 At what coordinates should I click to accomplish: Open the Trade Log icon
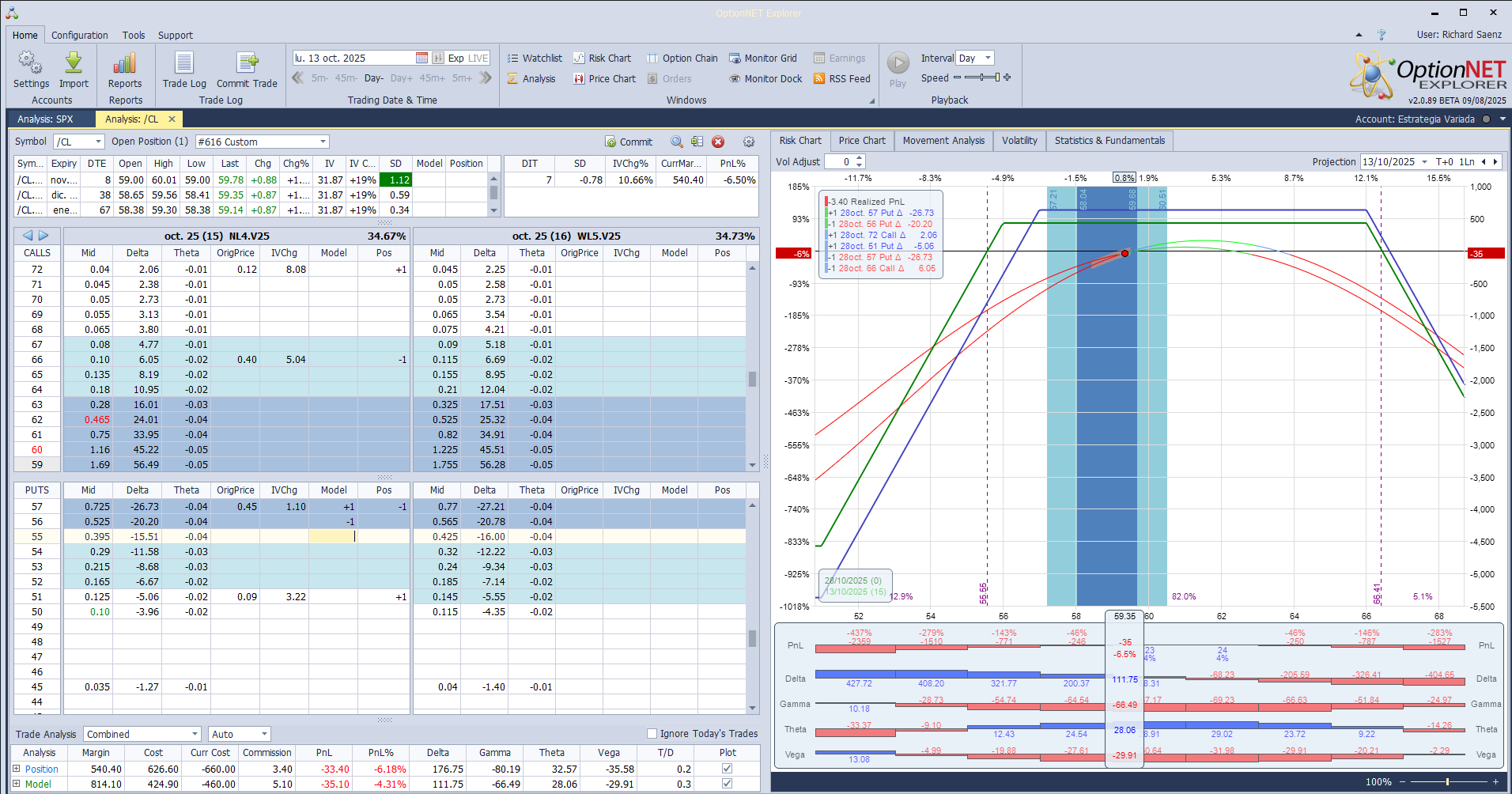[x=184, y=62]
